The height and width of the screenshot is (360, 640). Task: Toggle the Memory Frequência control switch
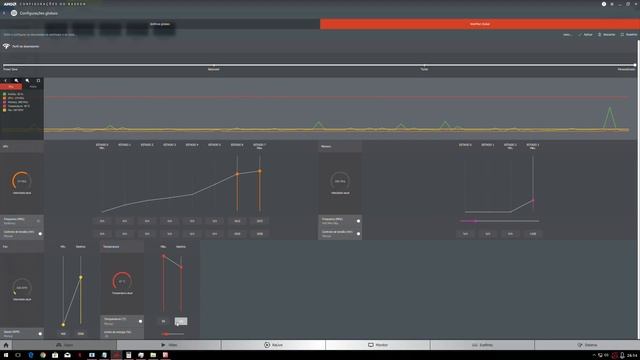(358, 221)
